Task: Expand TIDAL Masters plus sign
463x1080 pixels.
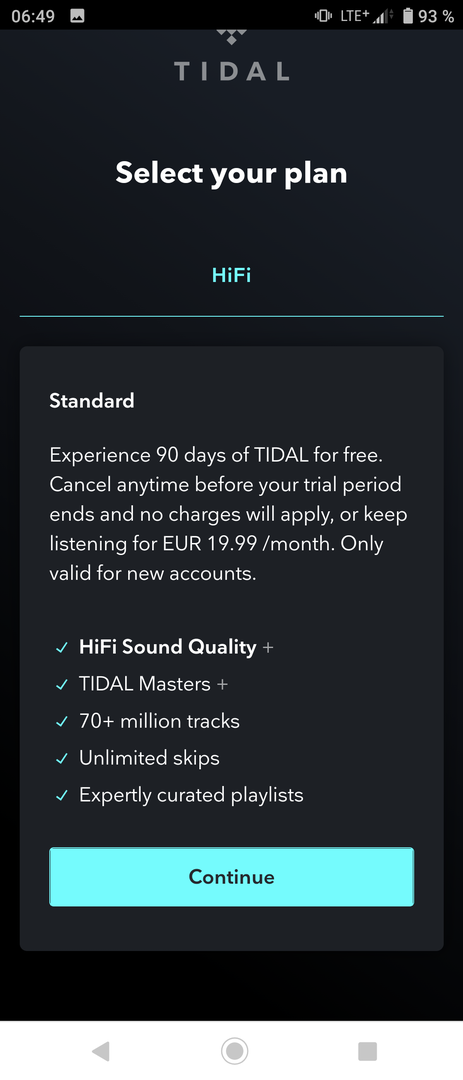Action: pyautogui.click(x=222, y=685)
